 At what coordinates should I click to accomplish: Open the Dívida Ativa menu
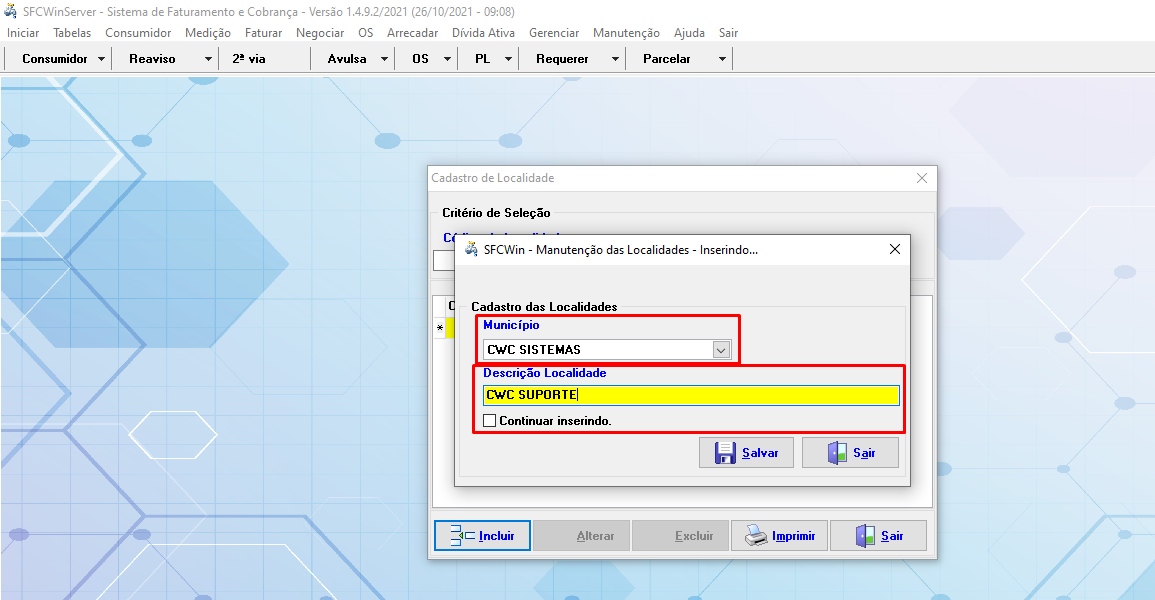coord(484,33)
